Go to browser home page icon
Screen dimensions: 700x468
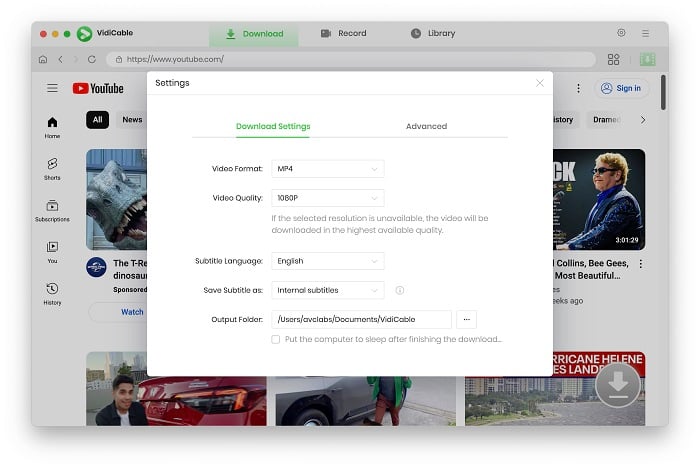pyautogui.click(x=43, y=59)
